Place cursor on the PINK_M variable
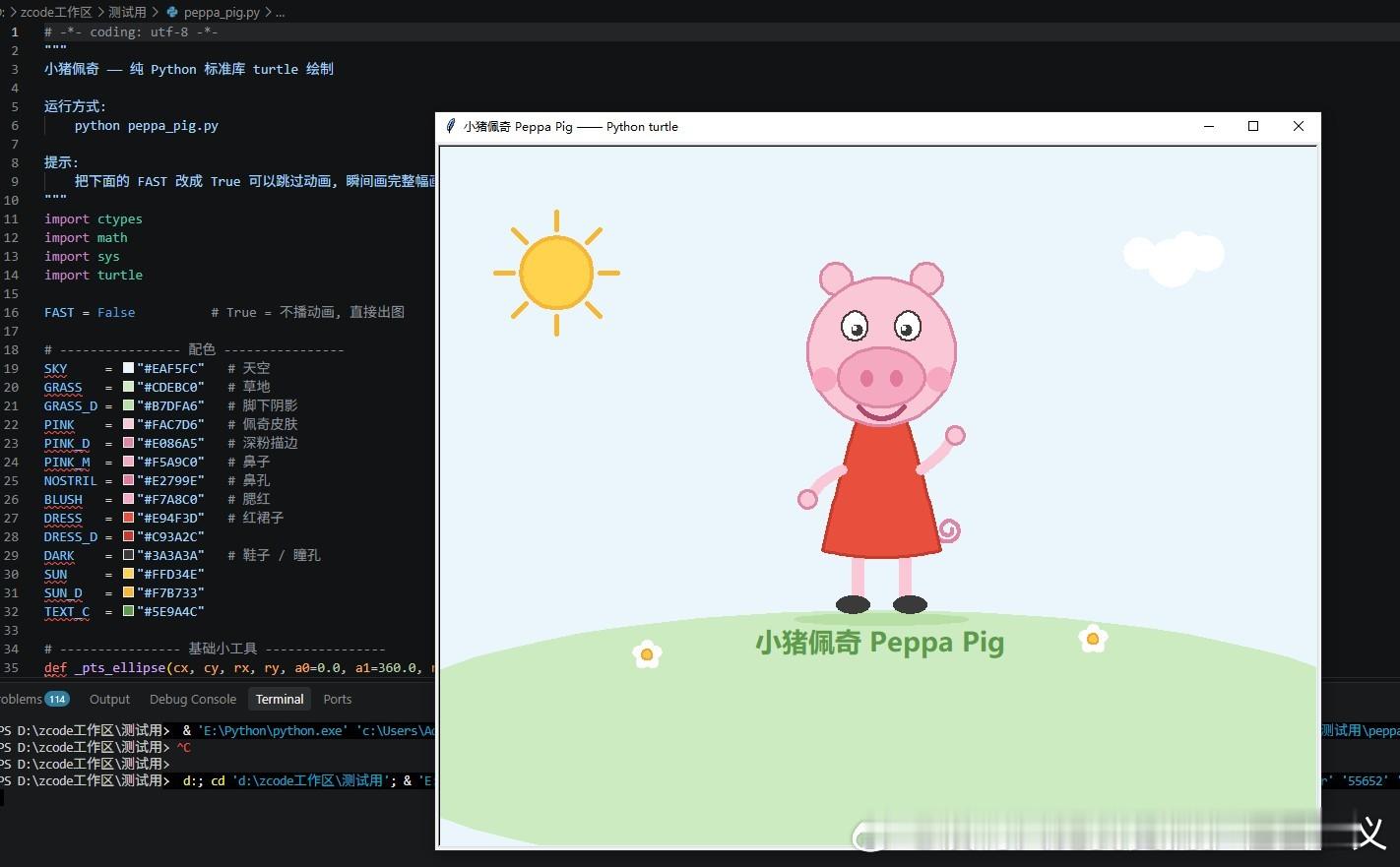The height and width of the screenshot is (867, 1400). point(67,462)
